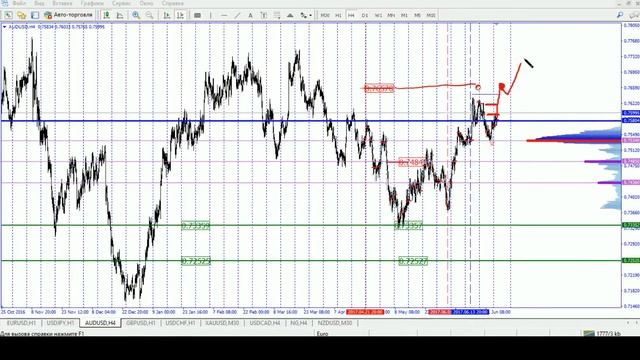Screen dimensions: 640x360
Task: Select the left 0.72525 price label
Action: click(196, 261)
